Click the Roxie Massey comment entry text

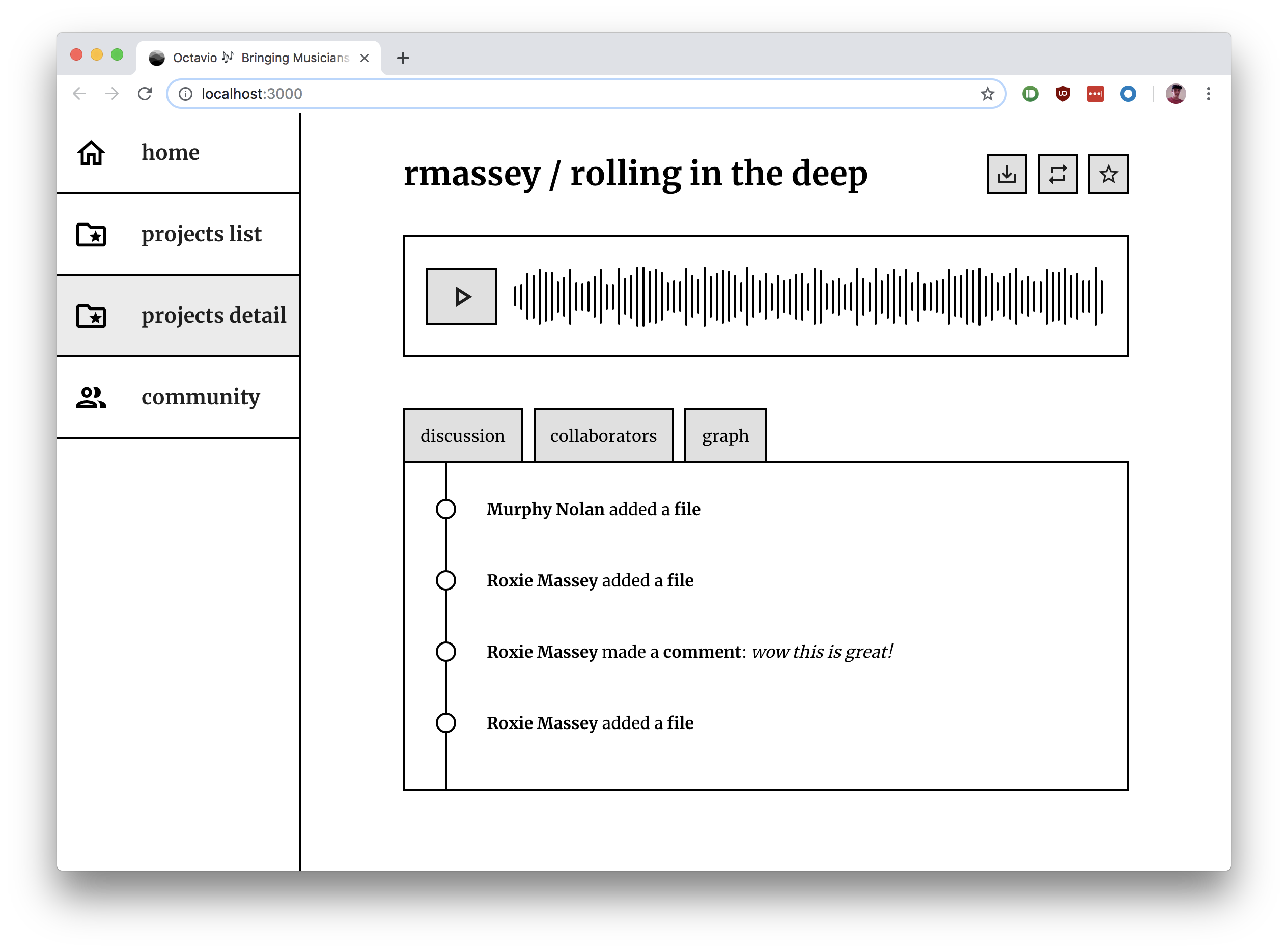click(689, 652)
